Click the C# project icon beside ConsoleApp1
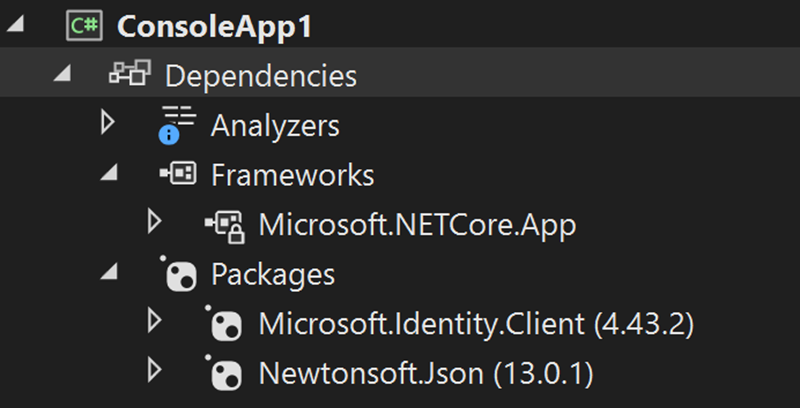The image size is (800, 408). (84, 26)
